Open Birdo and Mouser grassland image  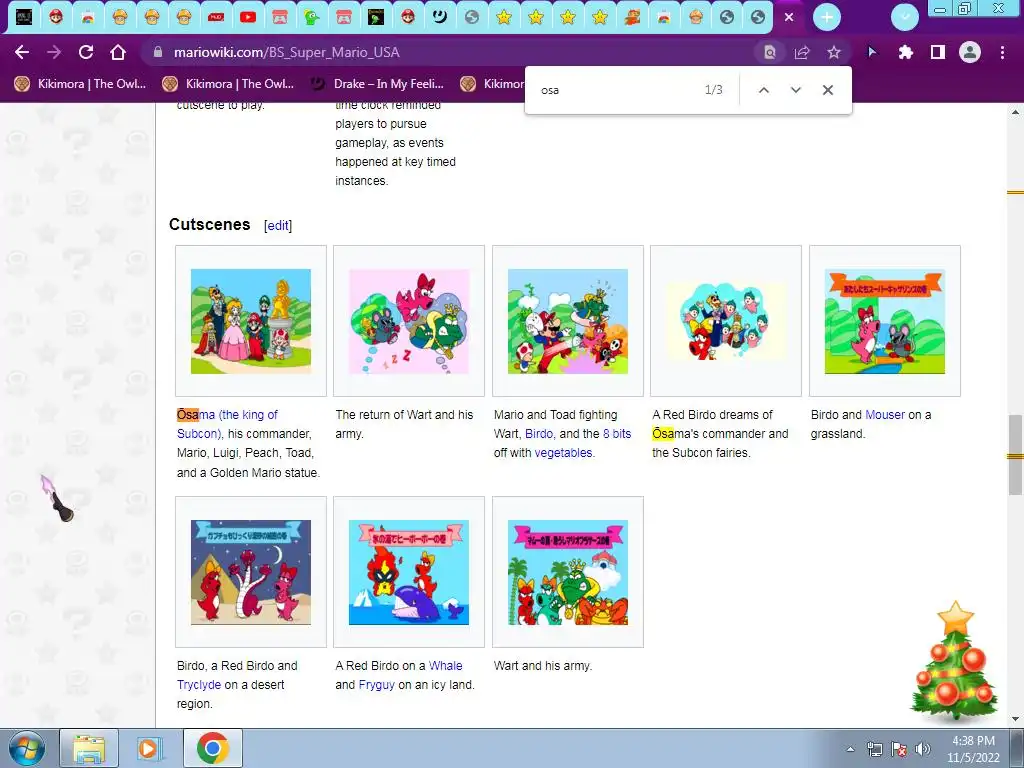884,321
